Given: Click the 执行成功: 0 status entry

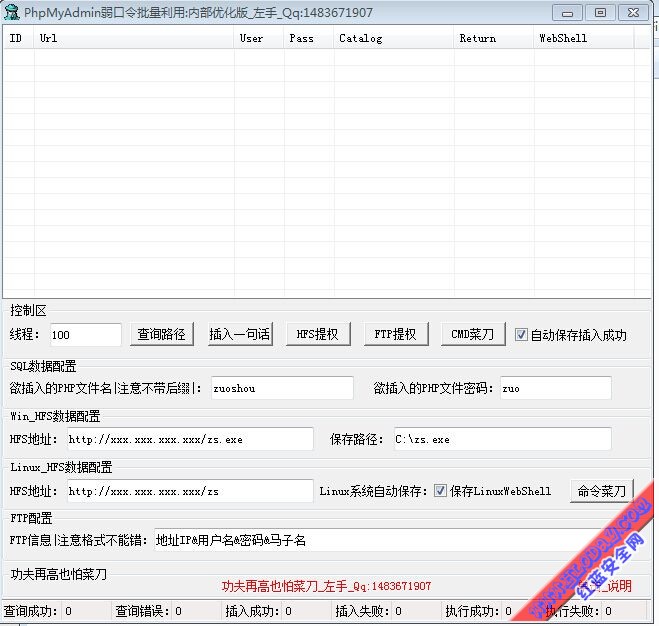Looking at the screenshot, I should [x=479, y=611].
